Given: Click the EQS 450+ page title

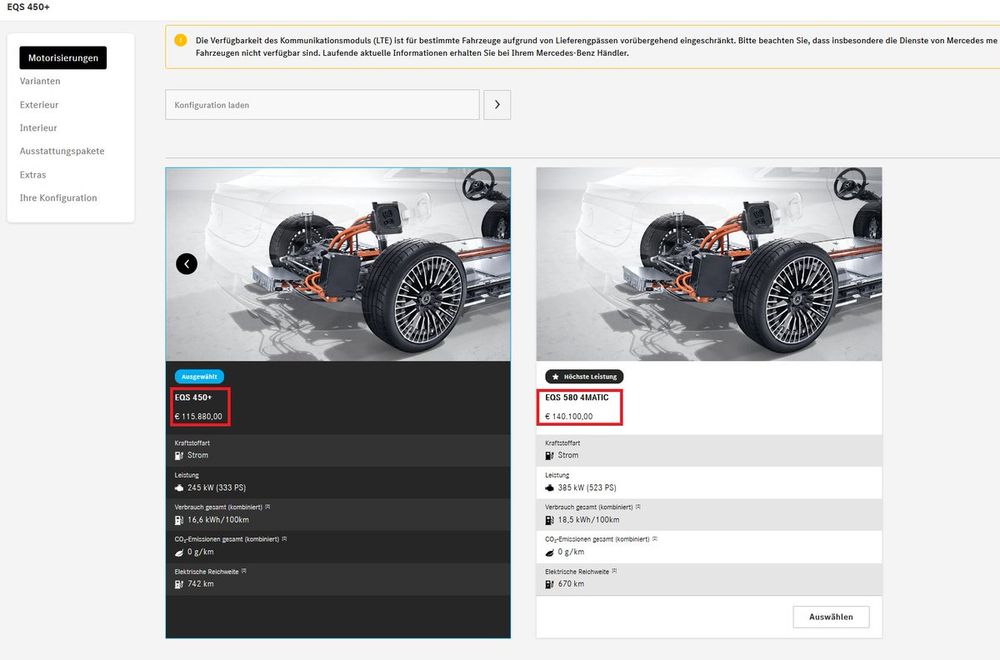Looking at the screenshot, I should tap(29, 7).
